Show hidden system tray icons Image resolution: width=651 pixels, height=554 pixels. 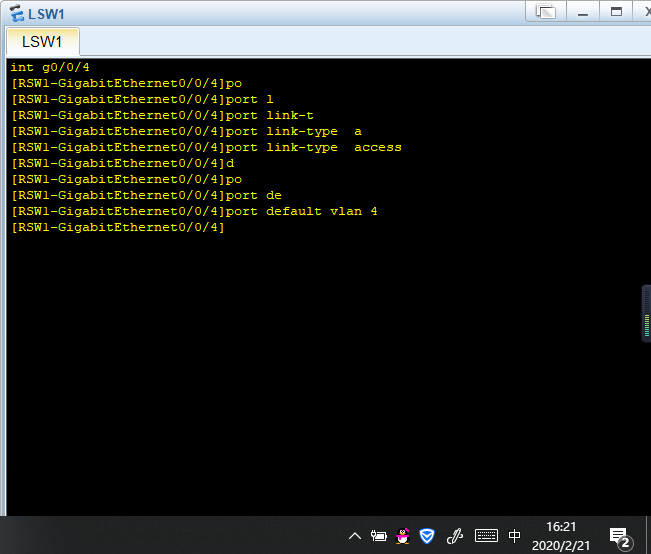[x=355, y=536]
